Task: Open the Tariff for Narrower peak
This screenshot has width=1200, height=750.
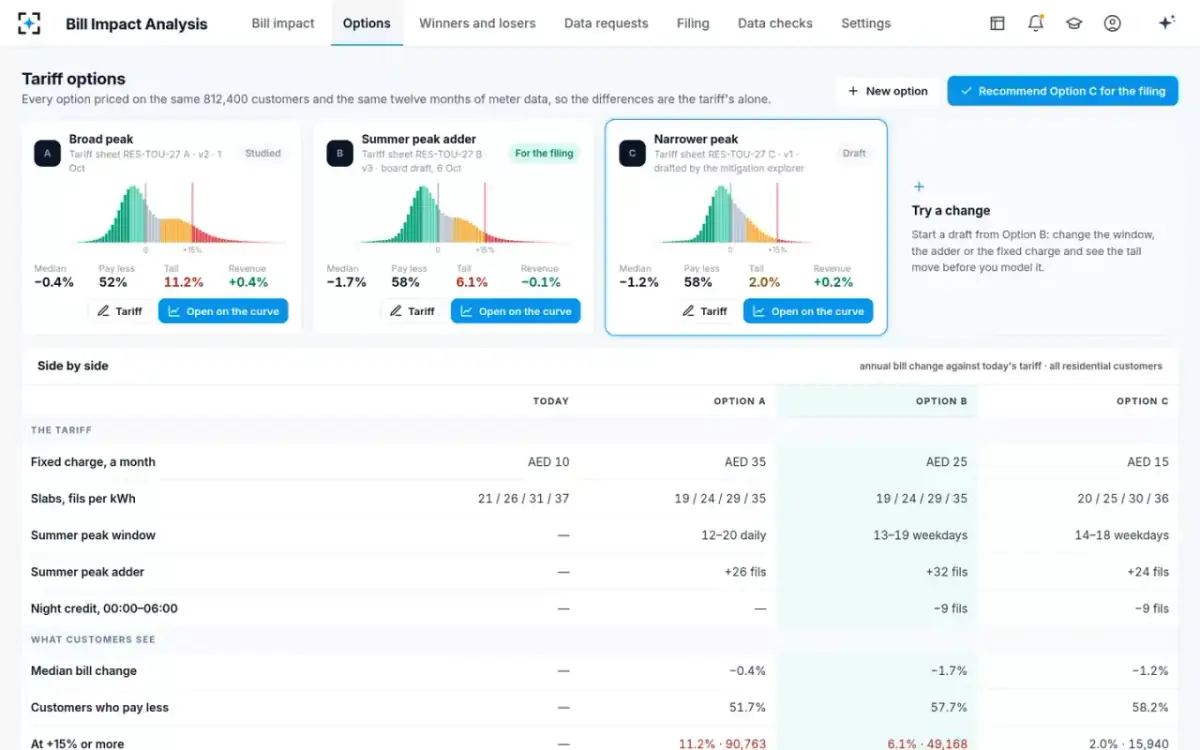Action: [705, 311]
